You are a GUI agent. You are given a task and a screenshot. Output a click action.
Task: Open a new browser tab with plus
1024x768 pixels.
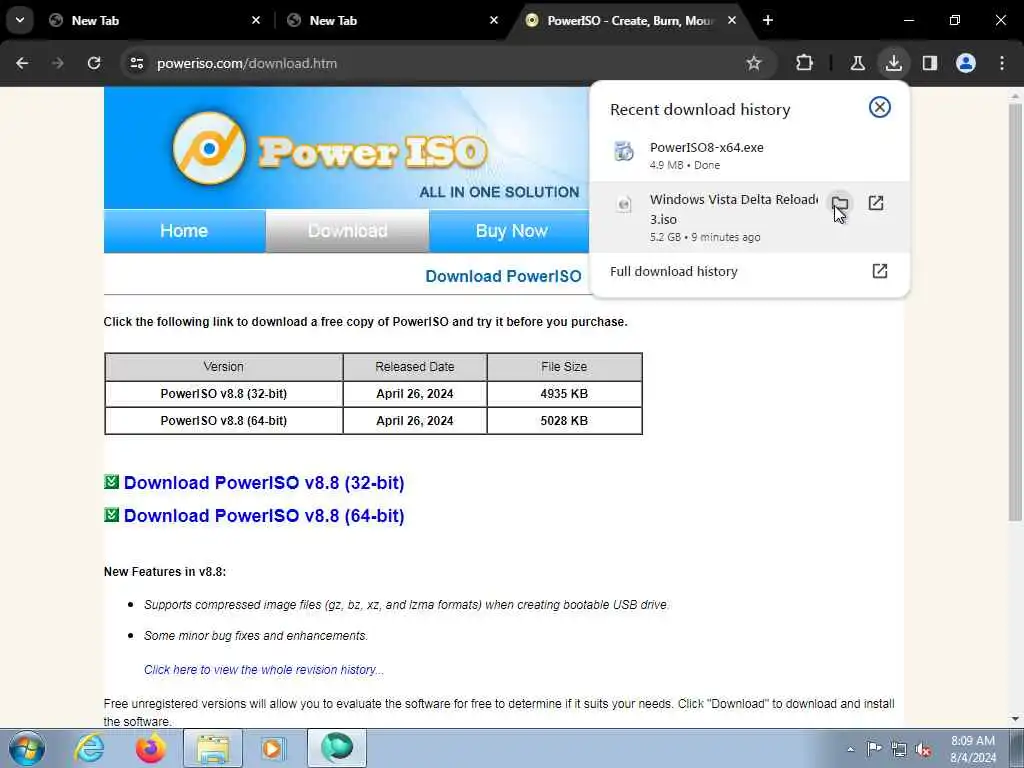pos(768,20)
